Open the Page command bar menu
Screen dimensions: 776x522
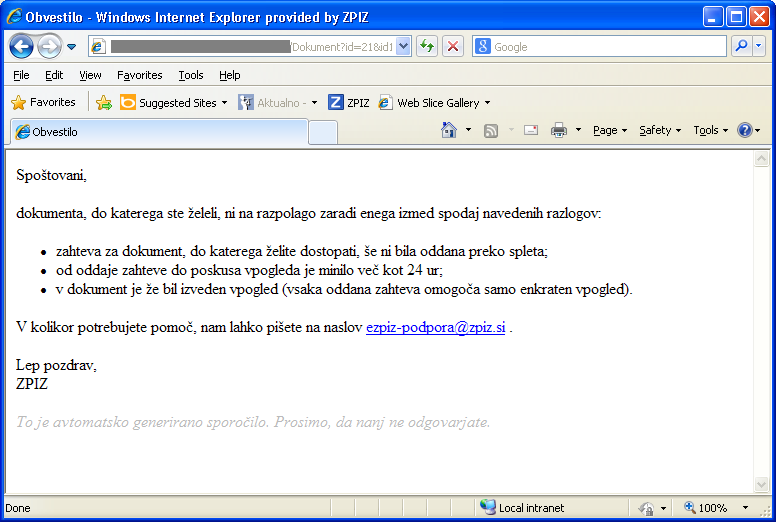(x=610, y=130)
